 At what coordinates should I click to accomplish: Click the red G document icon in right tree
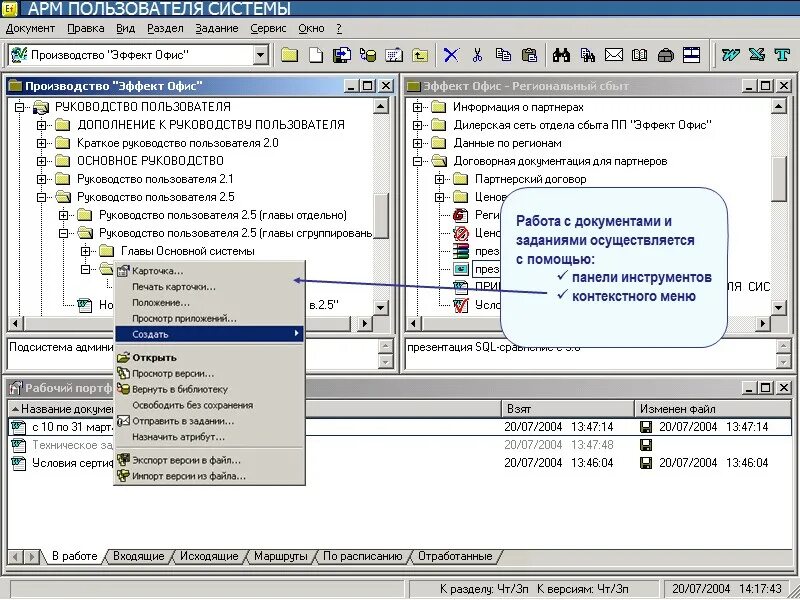click(x=461, y=215)
